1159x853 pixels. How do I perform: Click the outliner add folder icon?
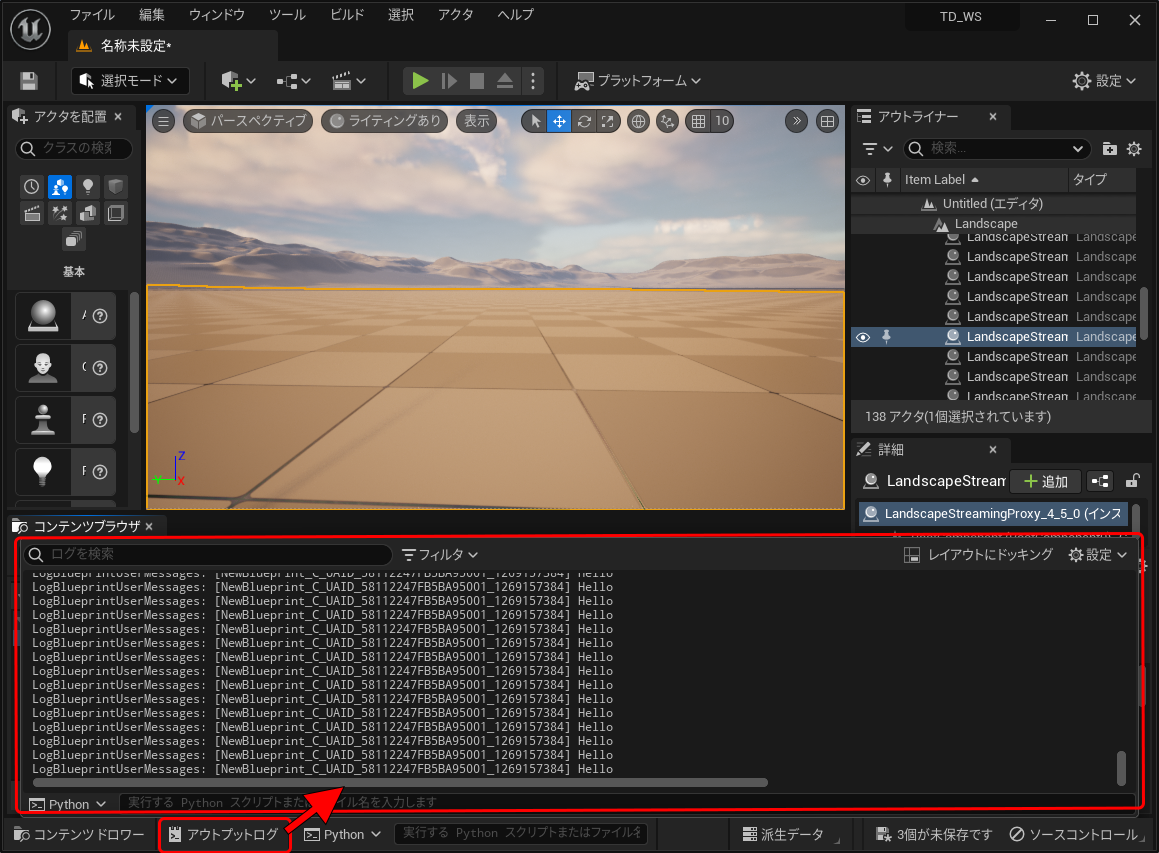(x=1110, y=149)
